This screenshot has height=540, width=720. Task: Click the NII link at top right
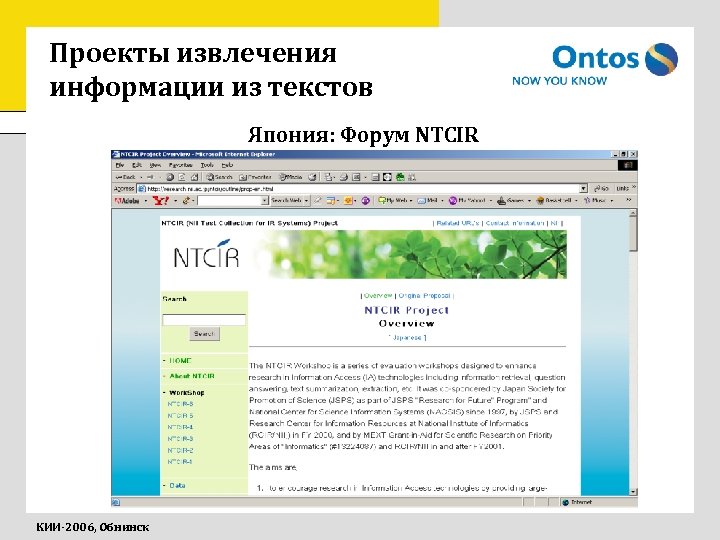pos(555,223)
